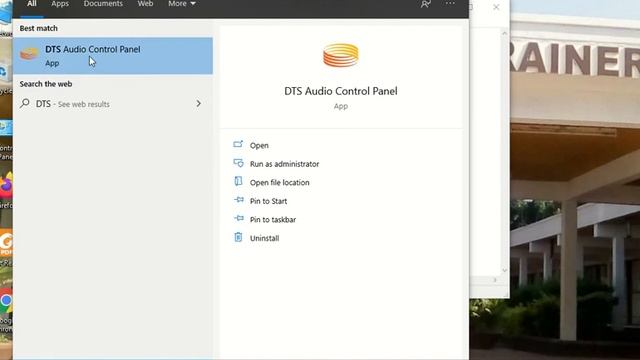This screenshot has height=360, width=640.
Task: Select Pin to Start
Action: point(268,201)
